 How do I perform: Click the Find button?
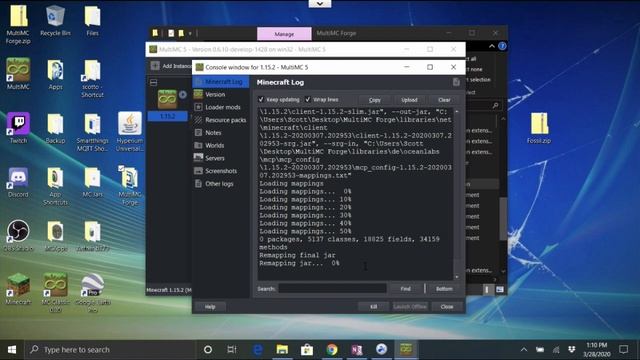coord(405,289)
